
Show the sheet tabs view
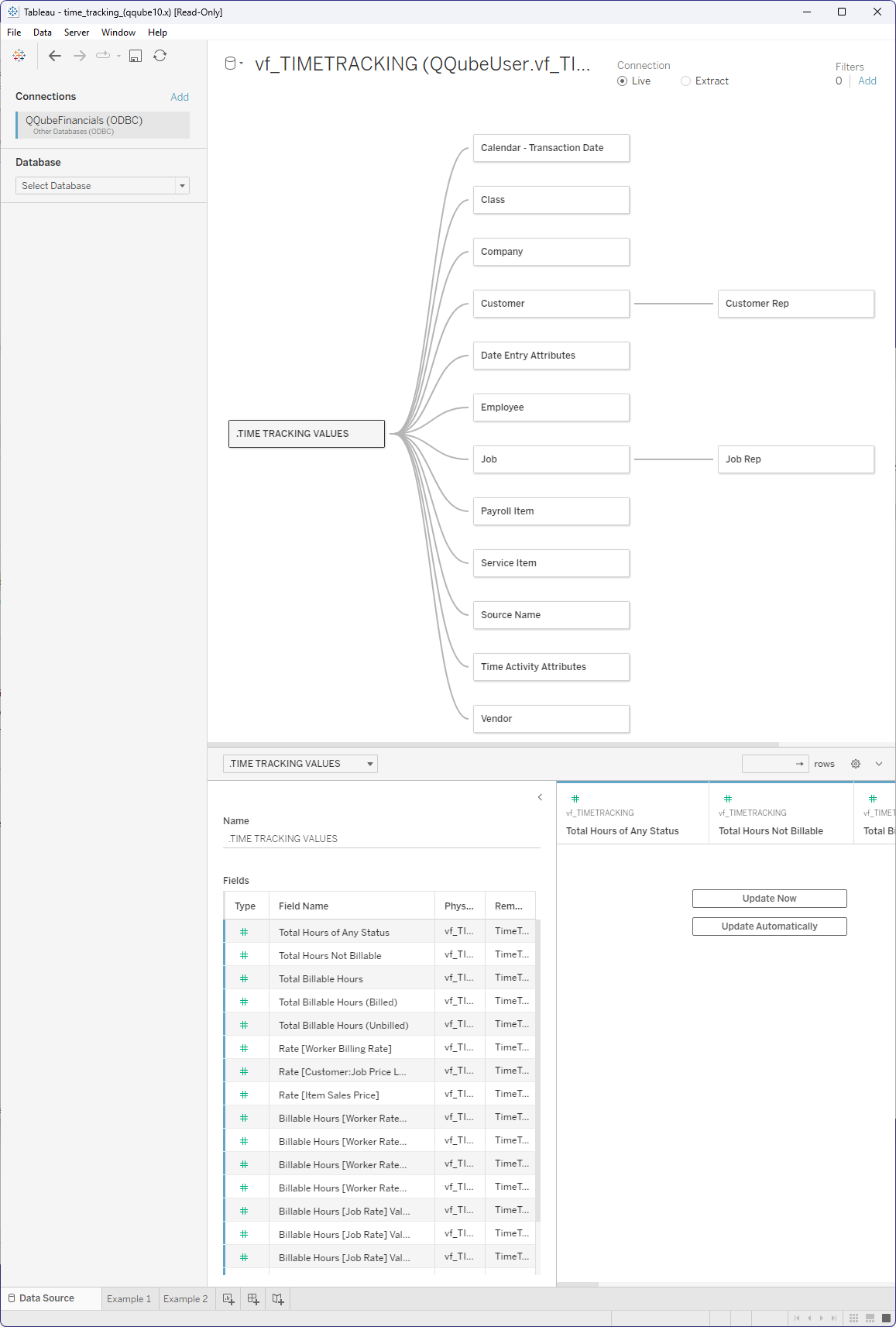click(x=887, y=1318)
